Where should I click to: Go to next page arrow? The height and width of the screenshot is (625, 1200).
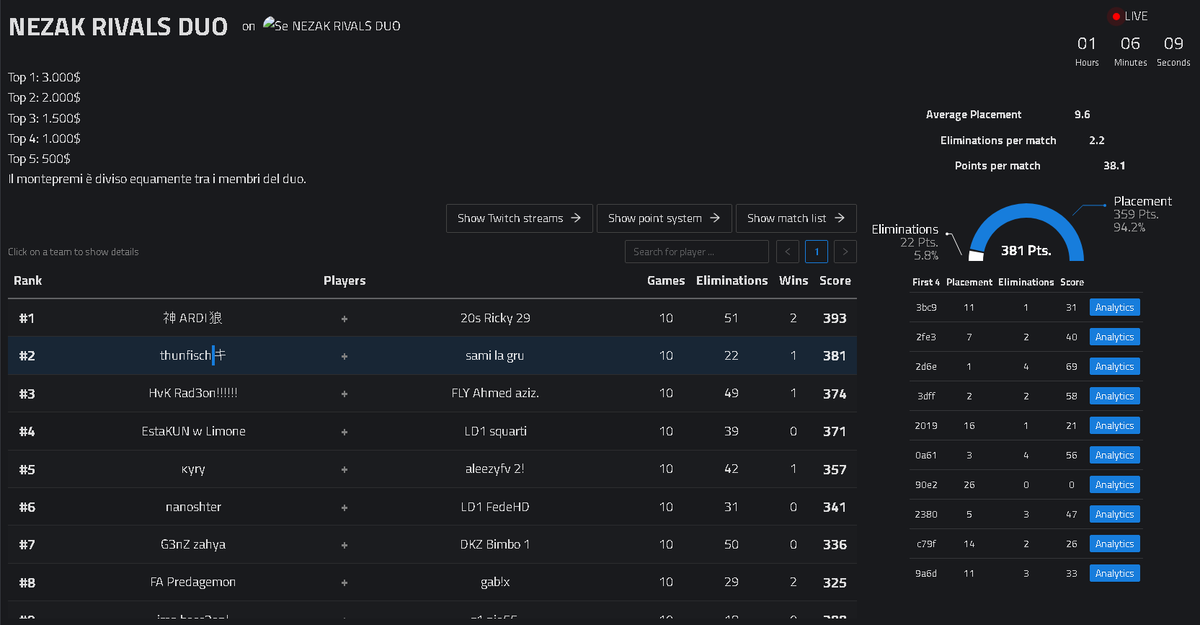coord(846,252)
